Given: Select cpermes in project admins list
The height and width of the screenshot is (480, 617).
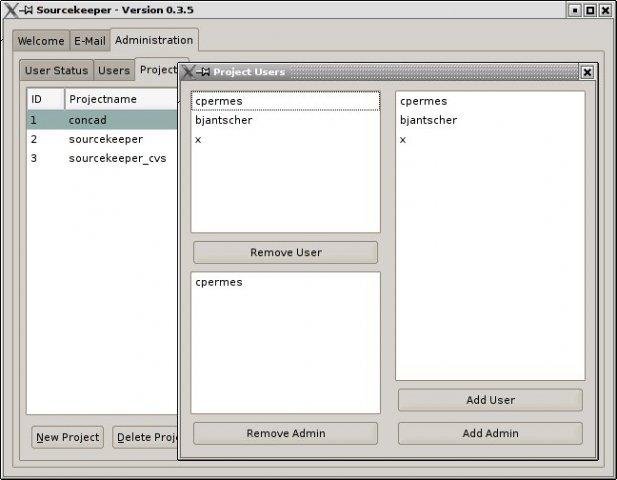Looking at the screenshot, I should (x=286, y=282).
